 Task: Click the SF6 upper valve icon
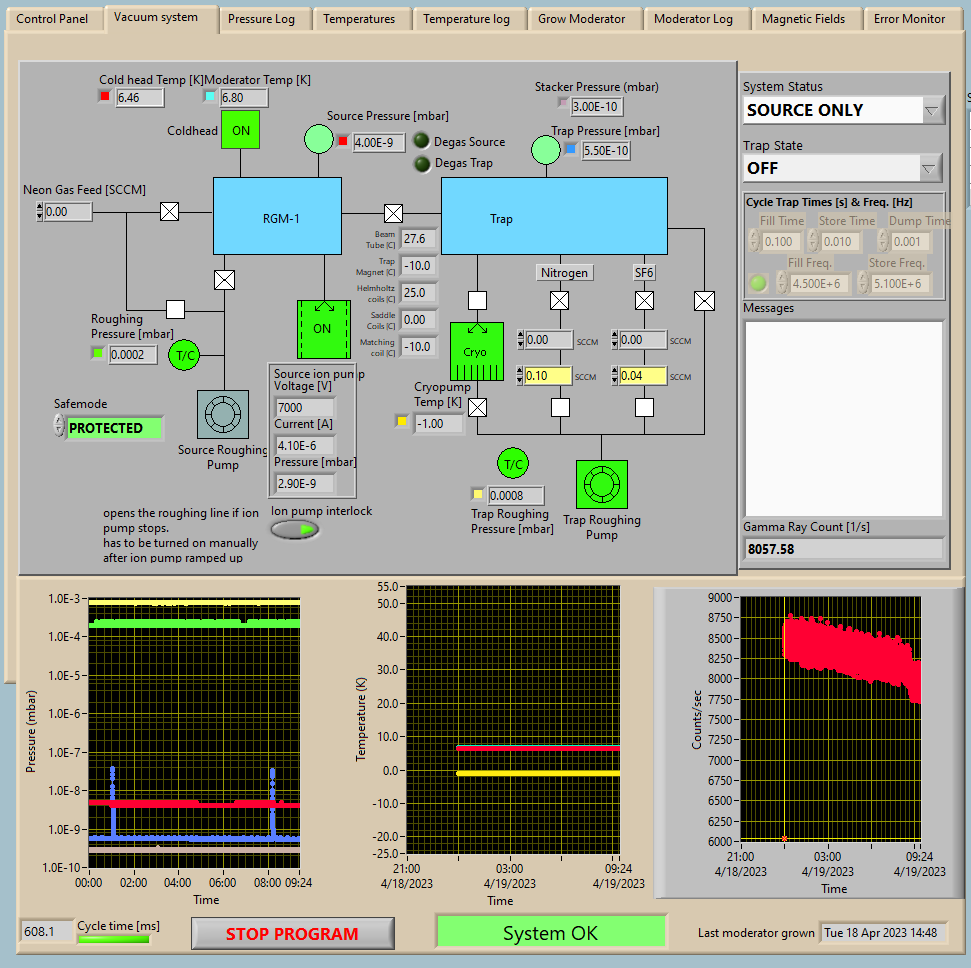[645, 301]
